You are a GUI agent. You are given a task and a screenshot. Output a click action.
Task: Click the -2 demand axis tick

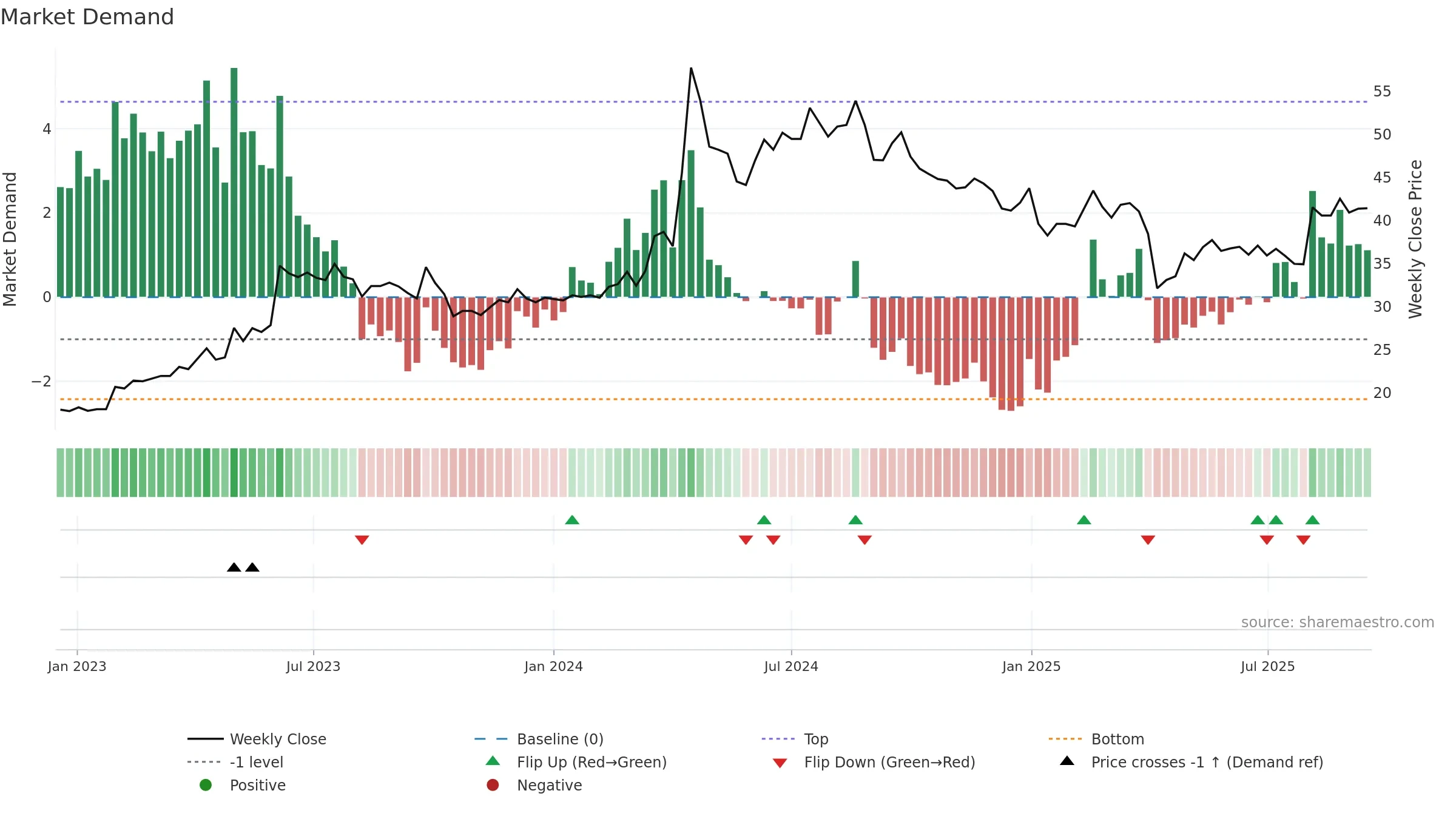41,382
